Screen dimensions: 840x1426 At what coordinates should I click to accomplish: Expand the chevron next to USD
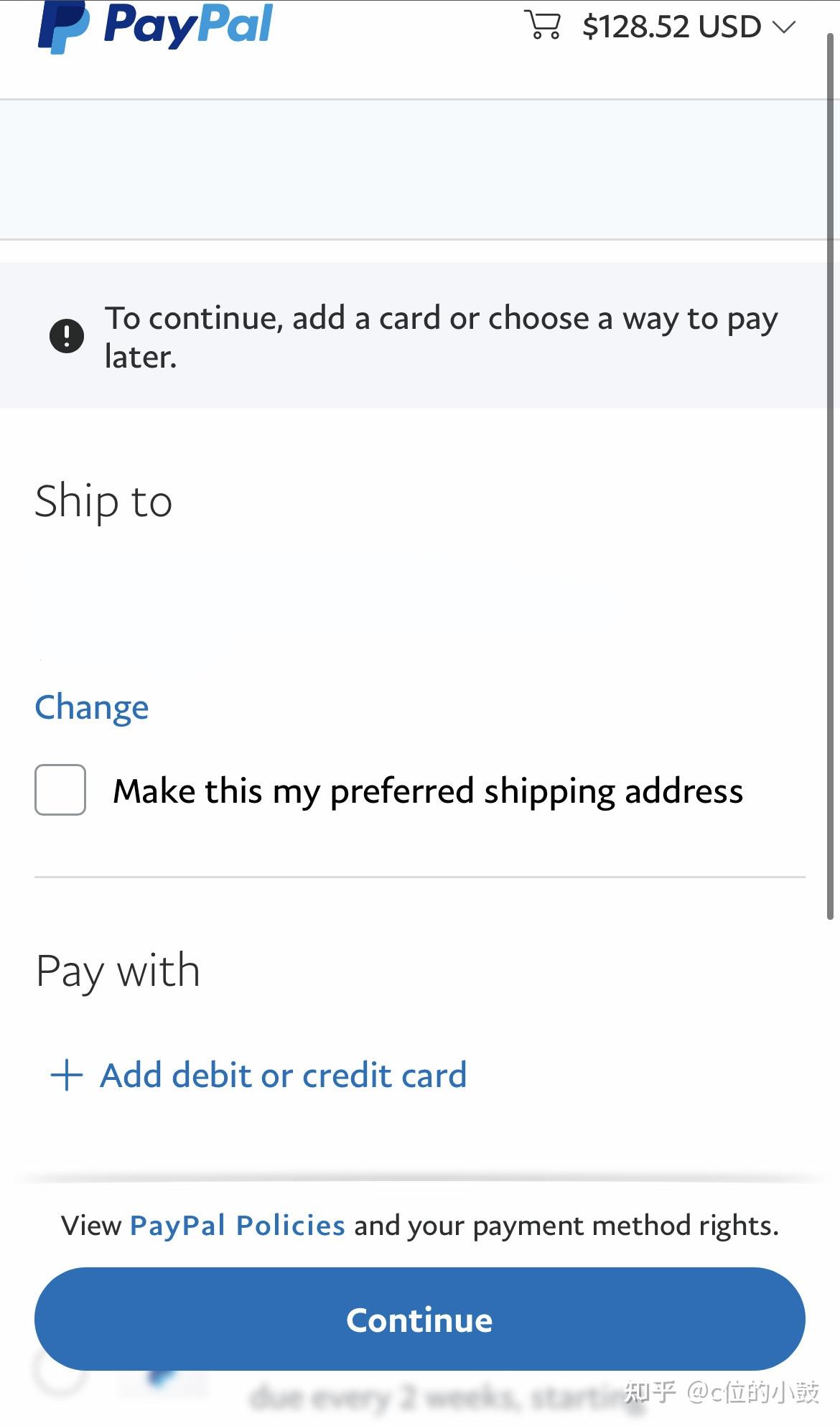784,27
